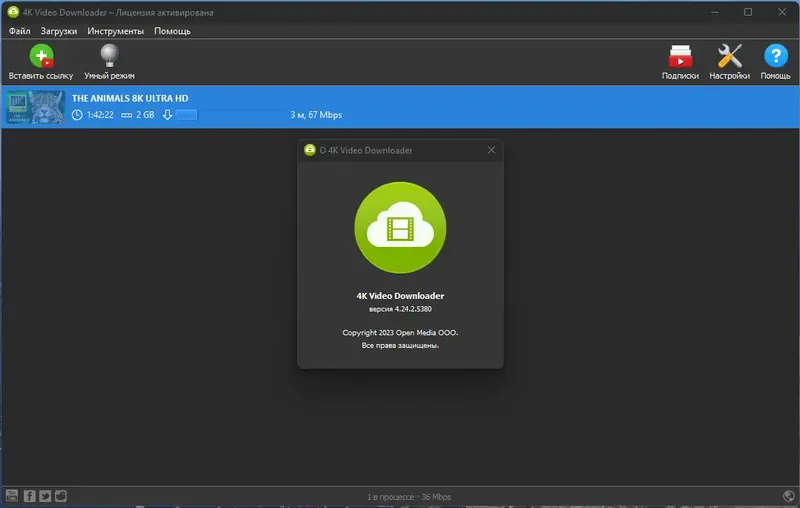Image resolution: width=800 pixels, height=508 pixels.
Task: Select THE ANIMALS 8K ULTRA HD thumbnail
Action: coord(35,107)
